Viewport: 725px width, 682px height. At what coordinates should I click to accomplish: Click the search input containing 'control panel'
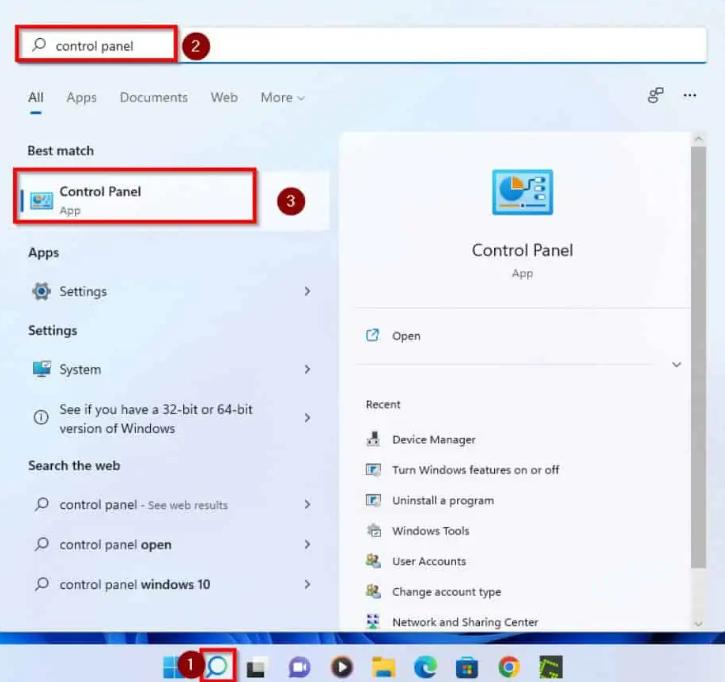pyautogui.click(x=361, y=45)
